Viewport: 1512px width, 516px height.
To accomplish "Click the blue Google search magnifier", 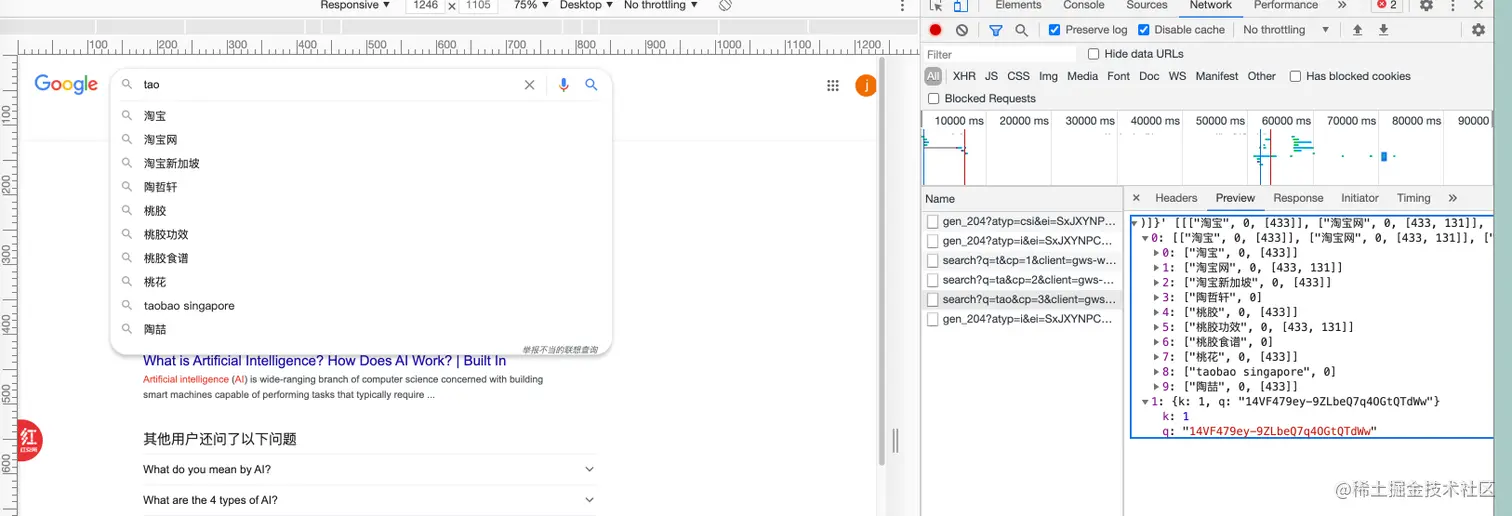I will 592,85.
